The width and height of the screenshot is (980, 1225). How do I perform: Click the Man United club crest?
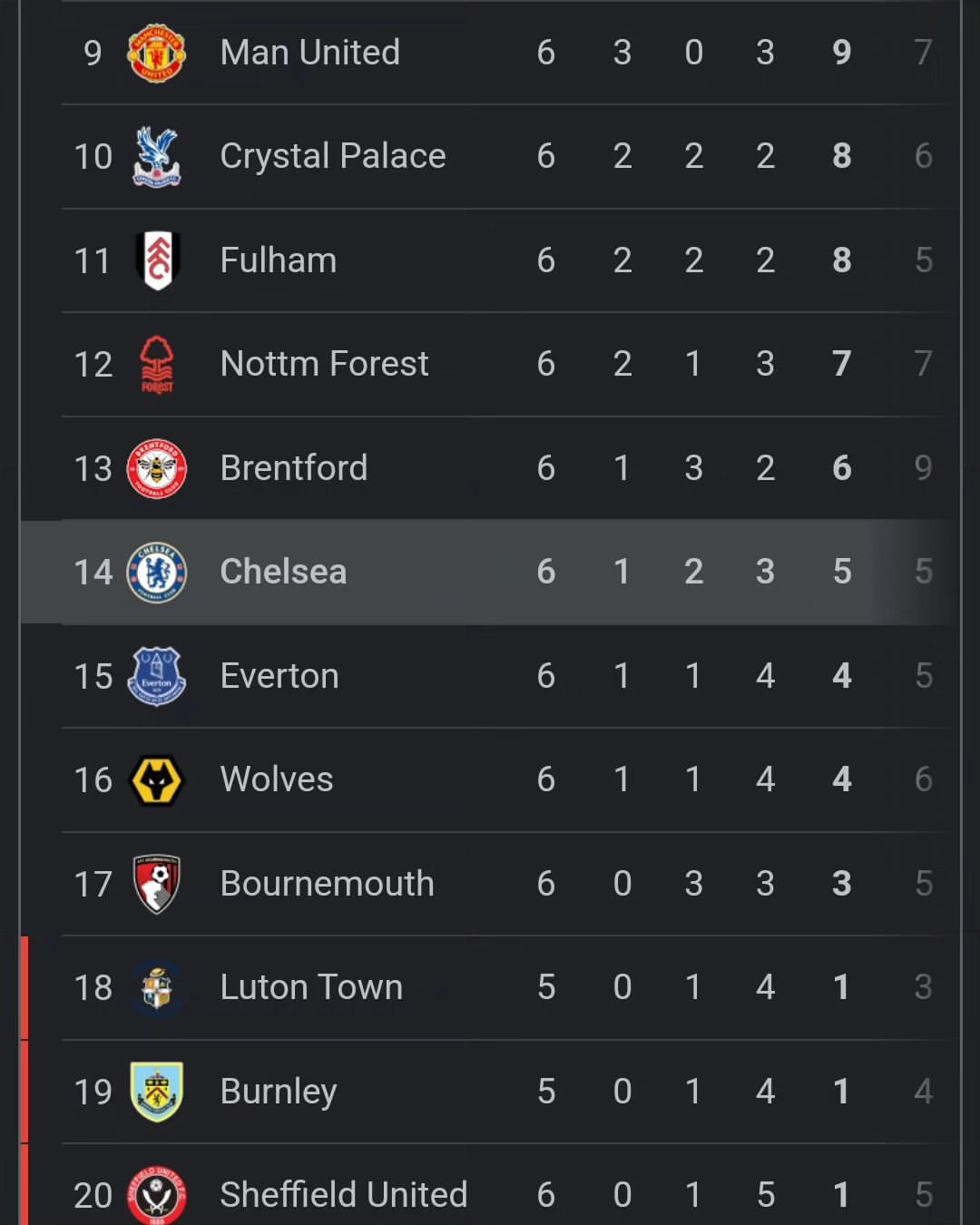[x=157, y=53]
